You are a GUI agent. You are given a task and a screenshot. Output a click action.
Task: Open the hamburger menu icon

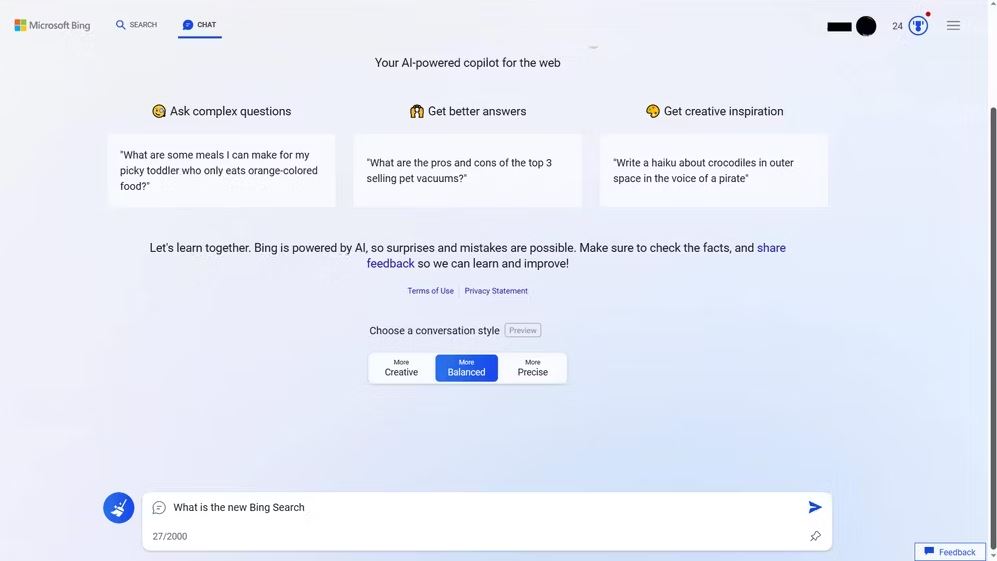[953, 25]
